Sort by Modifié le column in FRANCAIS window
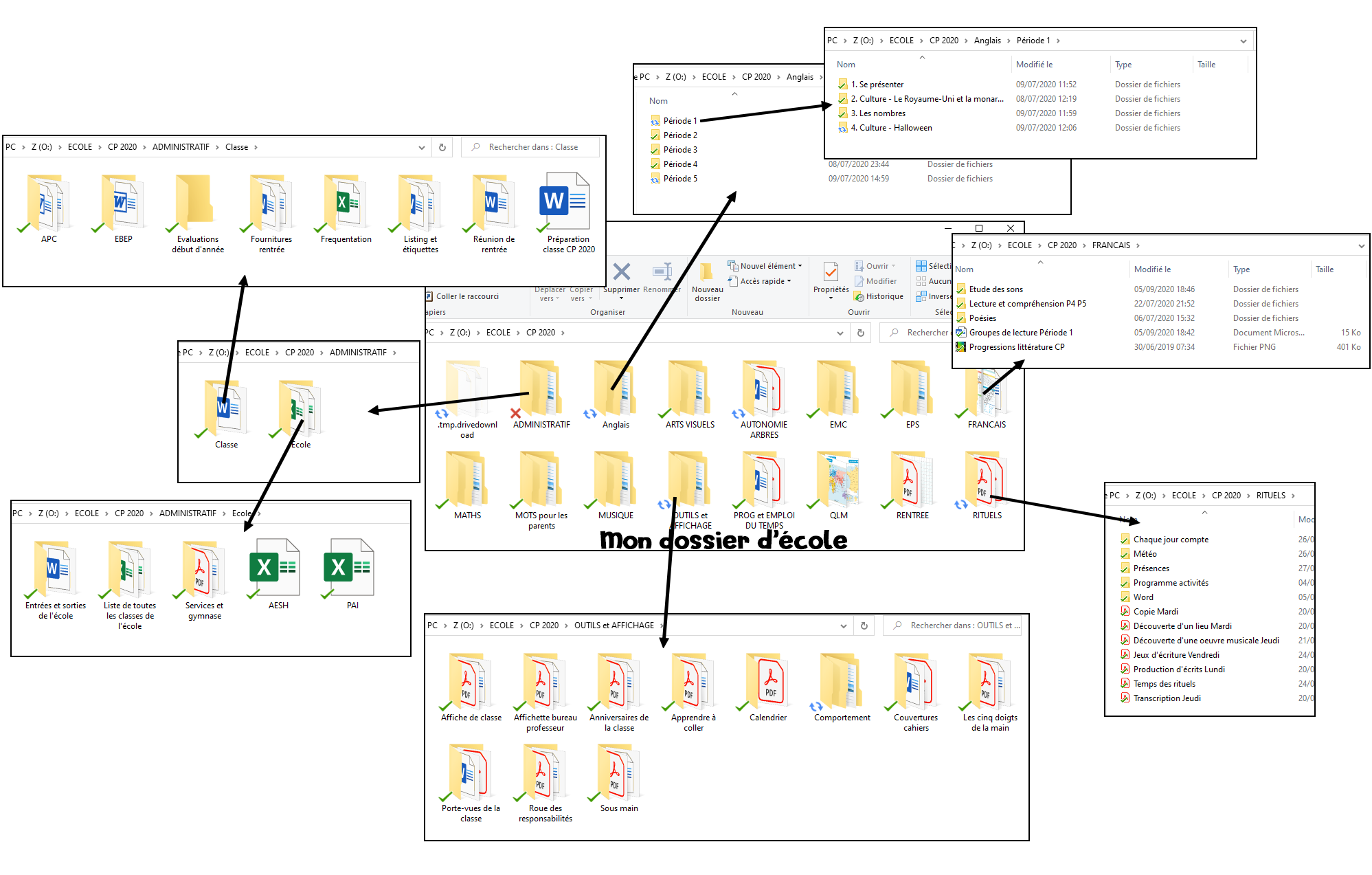 [1152, 269]
